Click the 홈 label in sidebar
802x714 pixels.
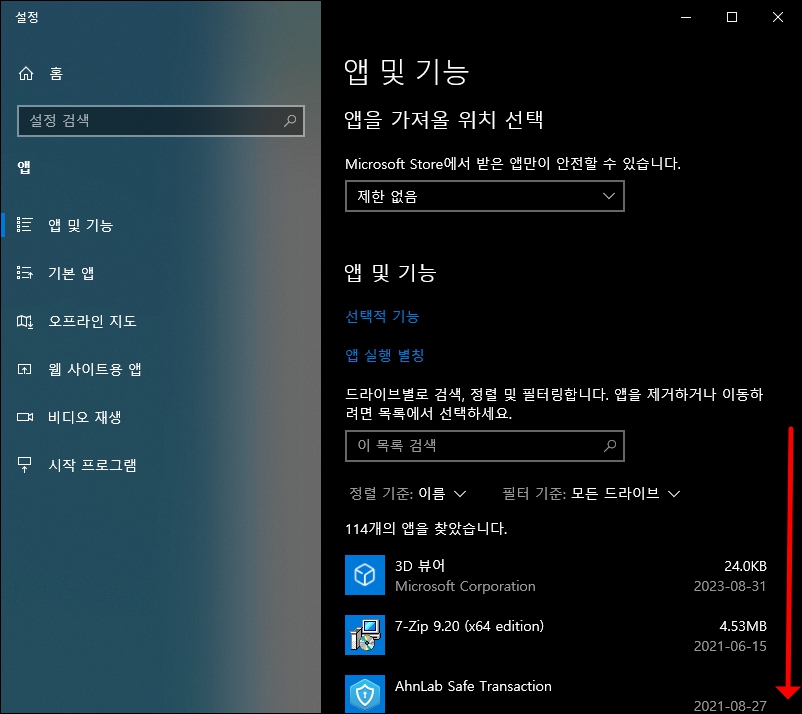56,74
